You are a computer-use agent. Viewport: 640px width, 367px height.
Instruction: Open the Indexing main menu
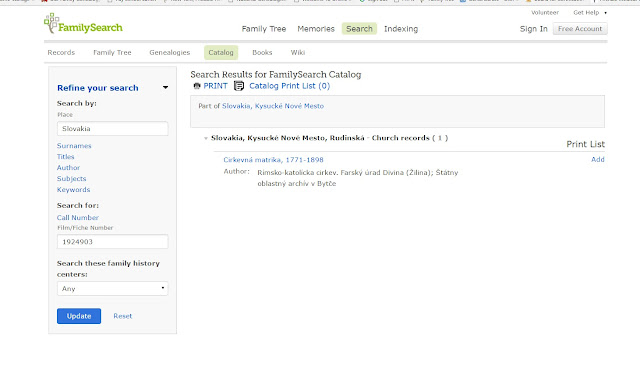pos(401,29)
